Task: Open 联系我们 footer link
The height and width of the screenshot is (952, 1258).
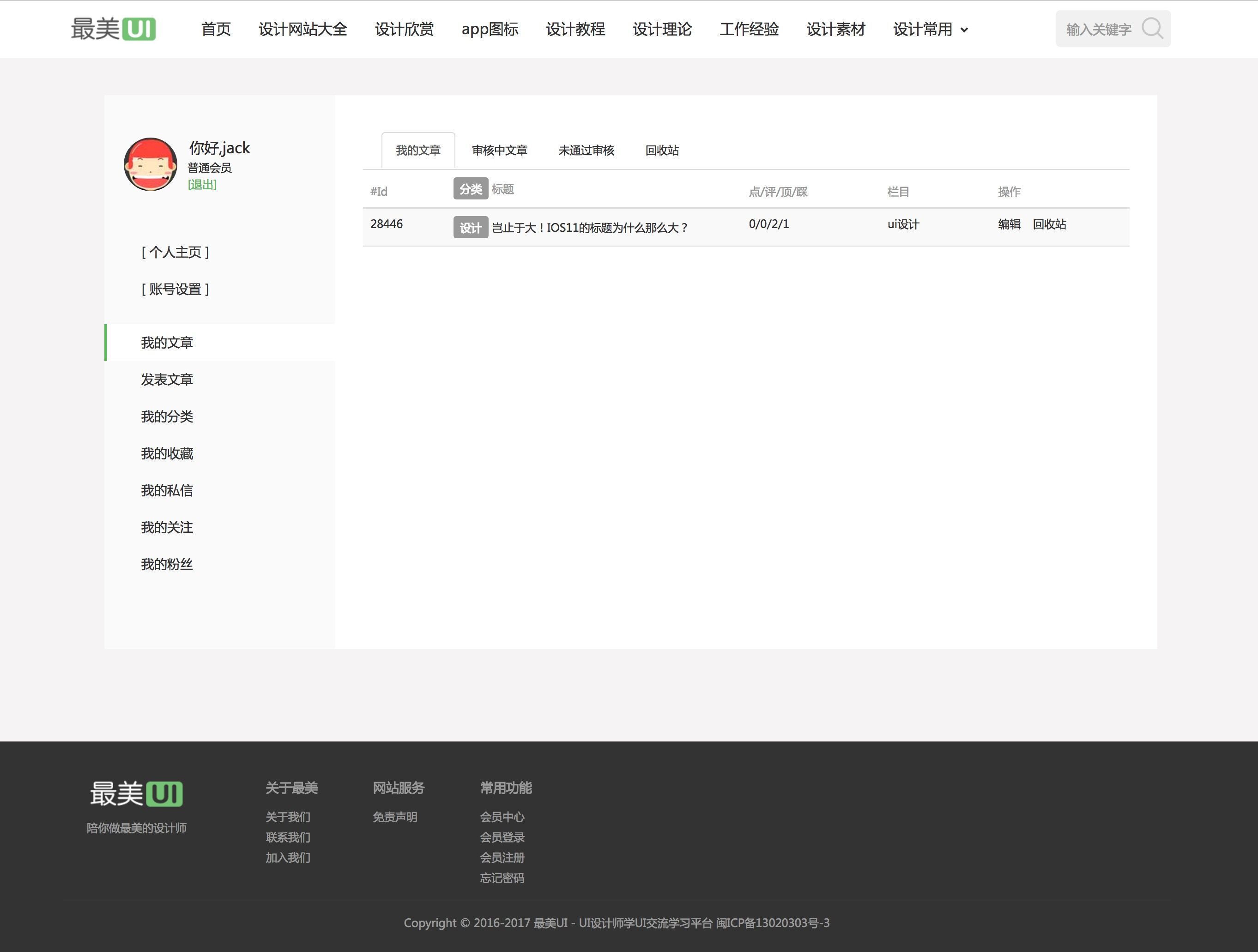Action: (288, 837)
